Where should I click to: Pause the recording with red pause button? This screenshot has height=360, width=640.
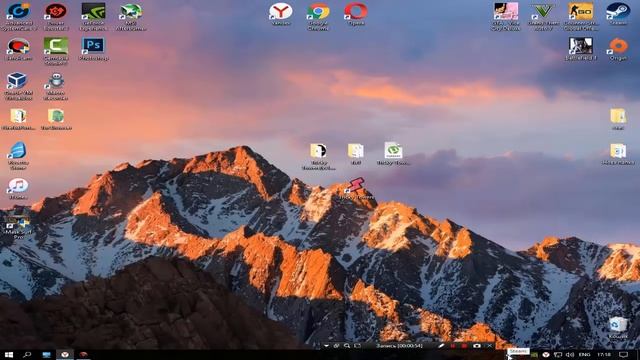tap(453, 346)
